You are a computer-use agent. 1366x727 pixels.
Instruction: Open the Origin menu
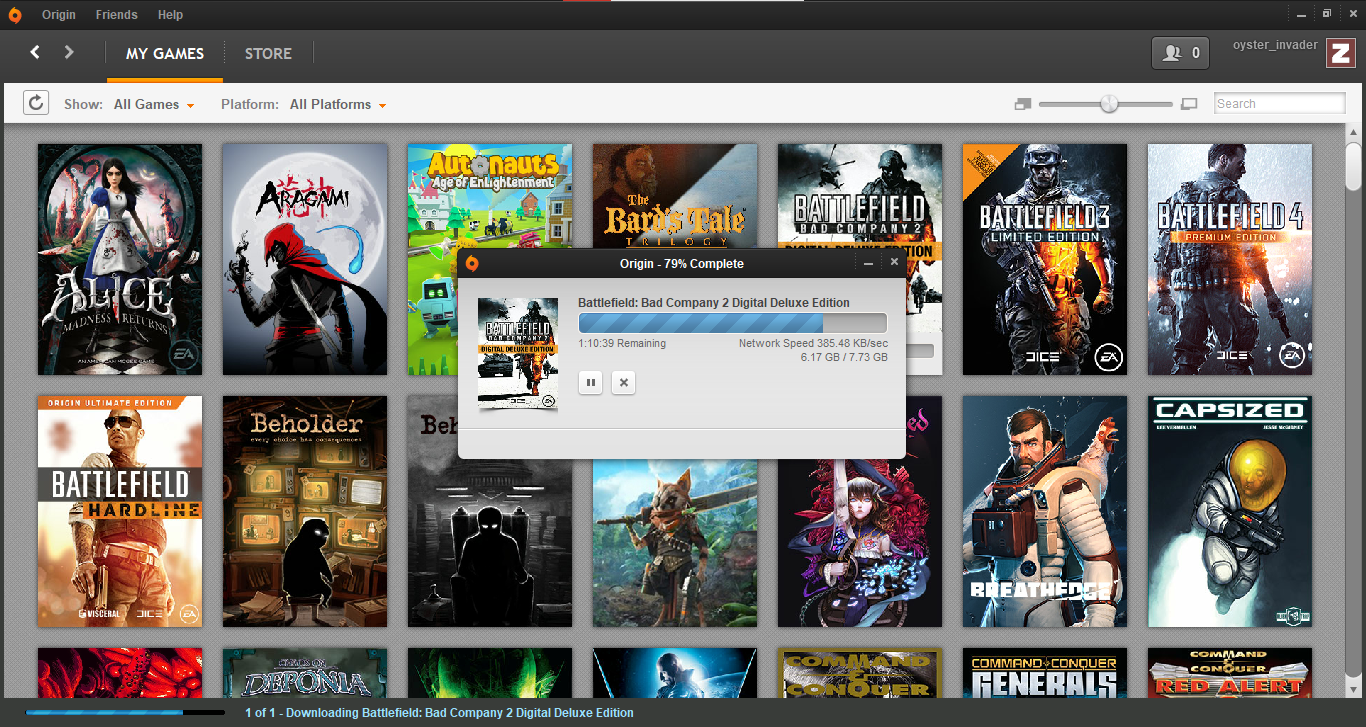tap(58, 14)
